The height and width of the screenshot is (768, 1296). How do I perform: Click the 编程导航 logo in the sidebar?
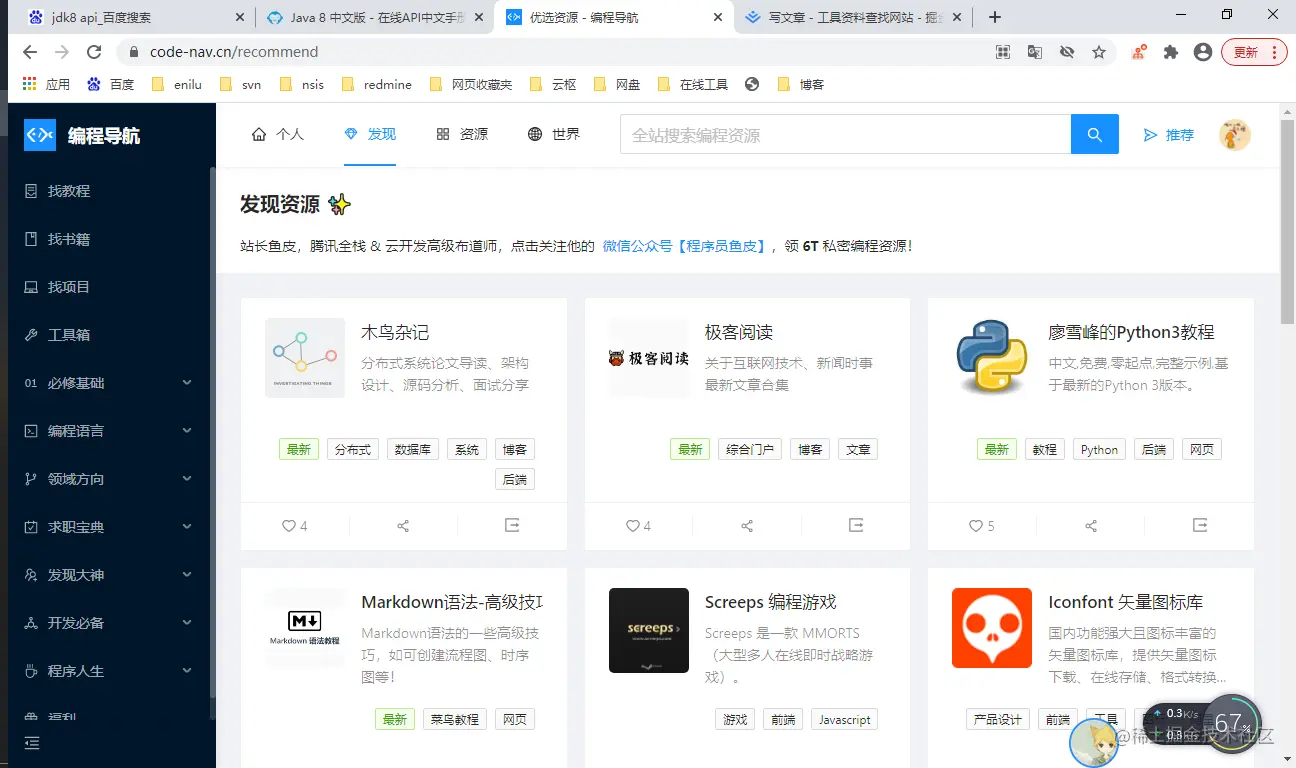(82, 135)
